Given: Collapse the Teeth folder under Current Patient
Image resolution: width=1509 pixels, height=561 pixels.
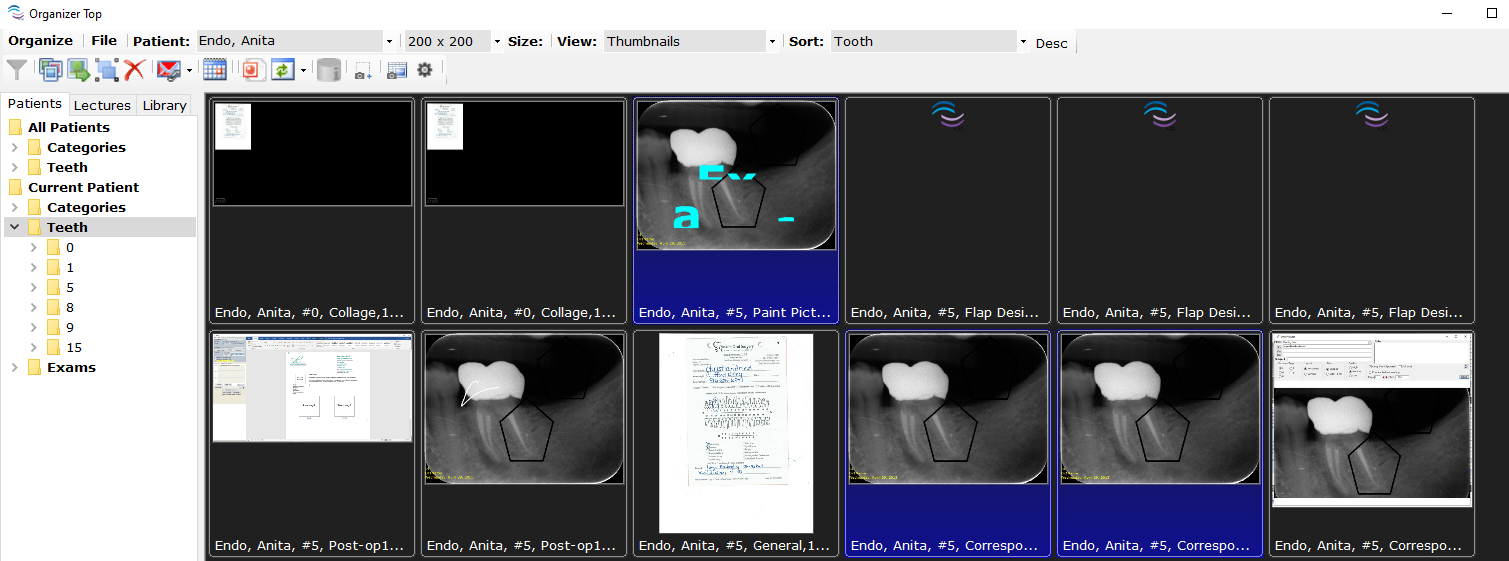Looking at the screenshot, I should pos(15,227).
